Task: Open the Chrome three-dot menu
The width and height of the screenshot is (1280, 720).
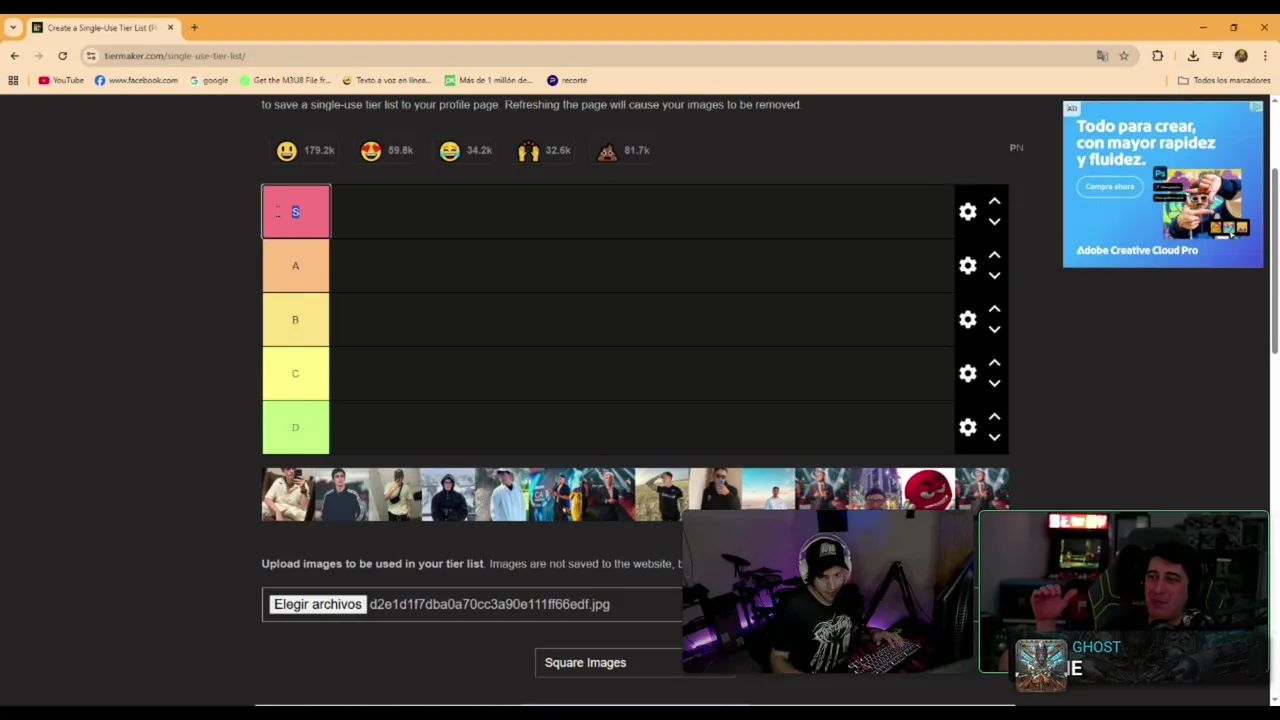Action: point(1265,56)
